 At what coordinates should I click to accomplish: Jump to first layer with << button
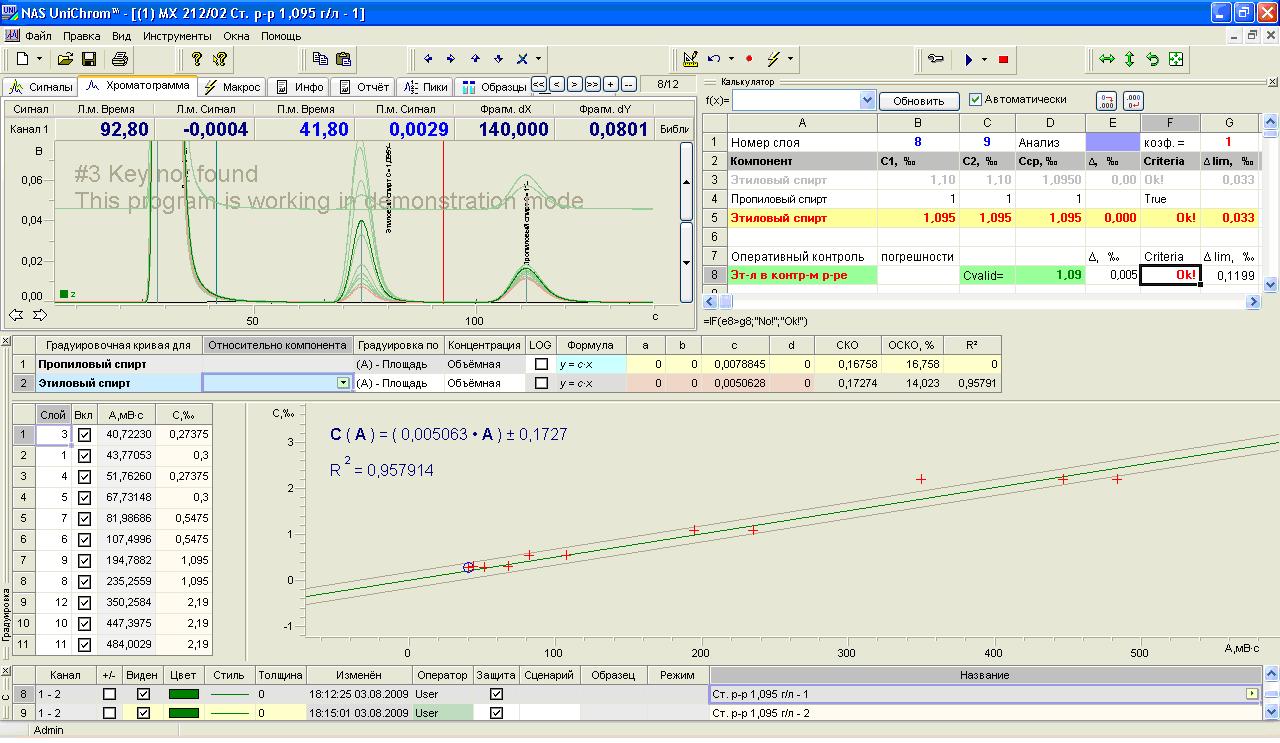coord(539,85)
